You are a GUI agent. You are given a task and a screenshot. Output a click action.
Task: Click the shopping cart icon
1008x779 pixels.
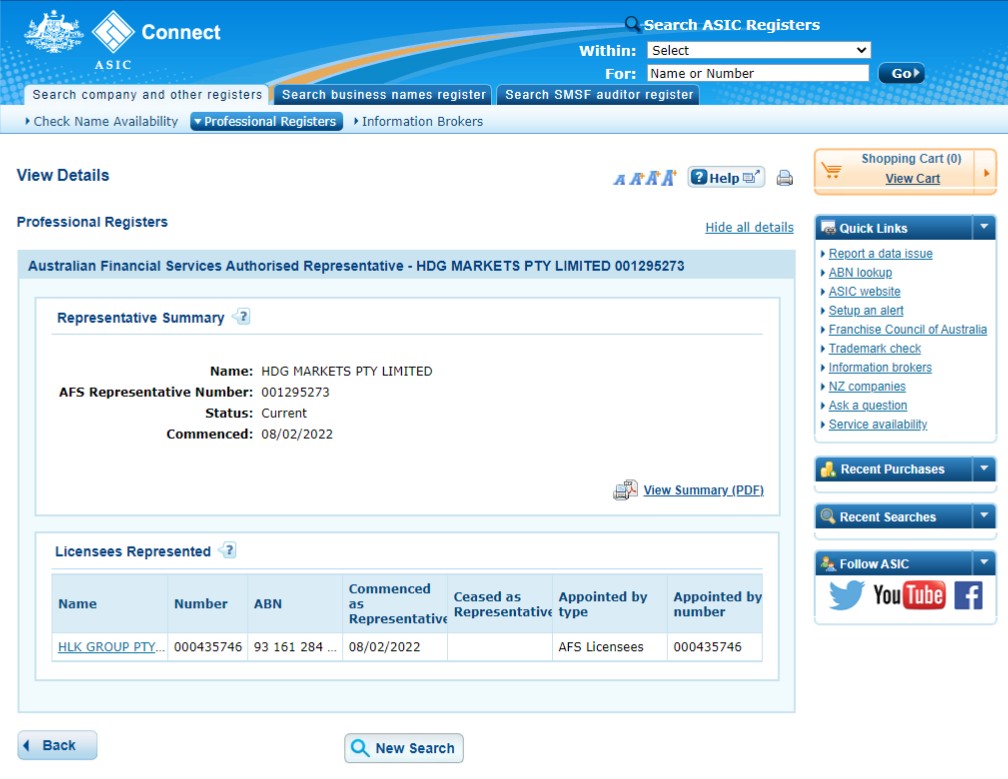(x=831, y=172)
